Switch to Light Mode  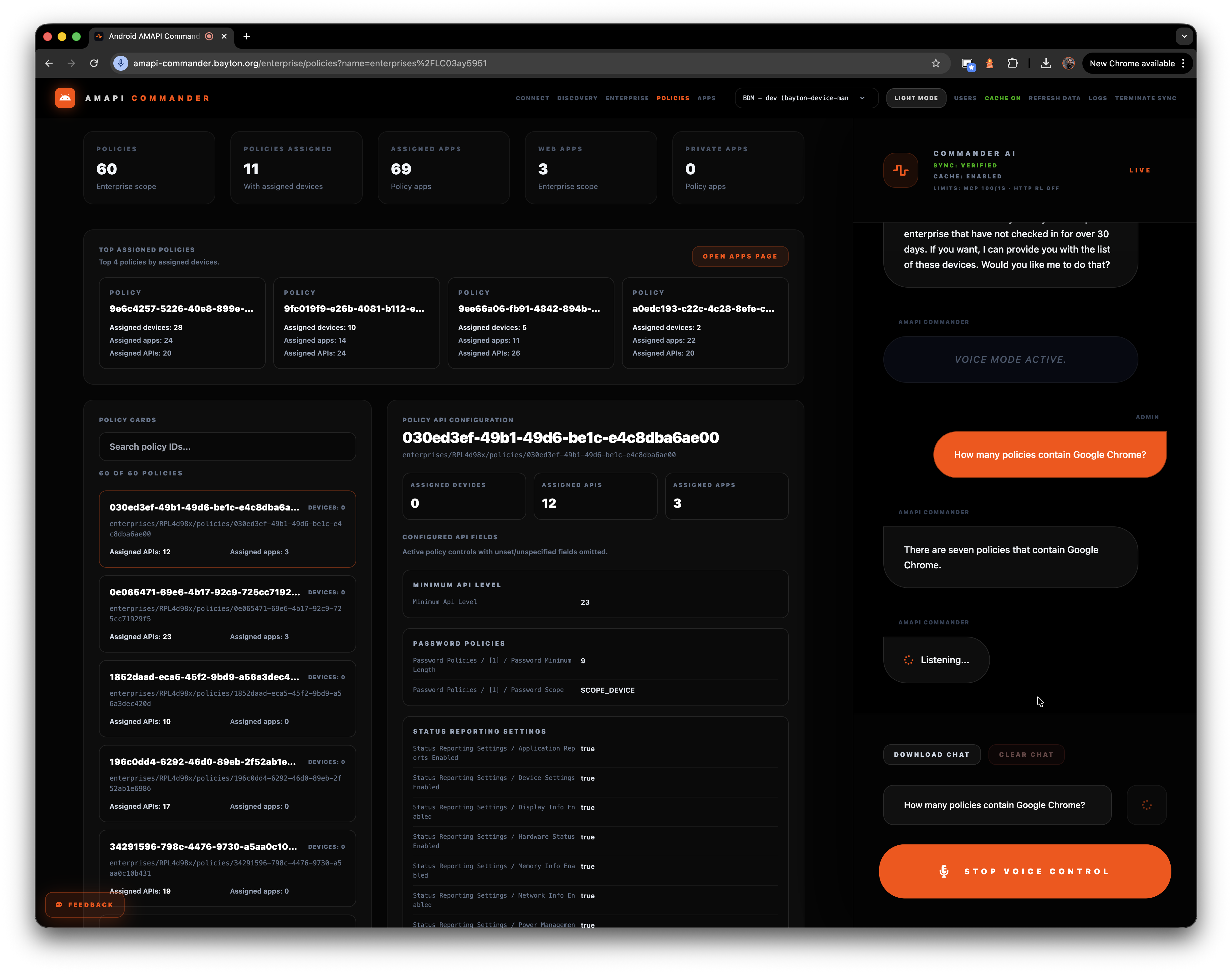coord(916,98)
